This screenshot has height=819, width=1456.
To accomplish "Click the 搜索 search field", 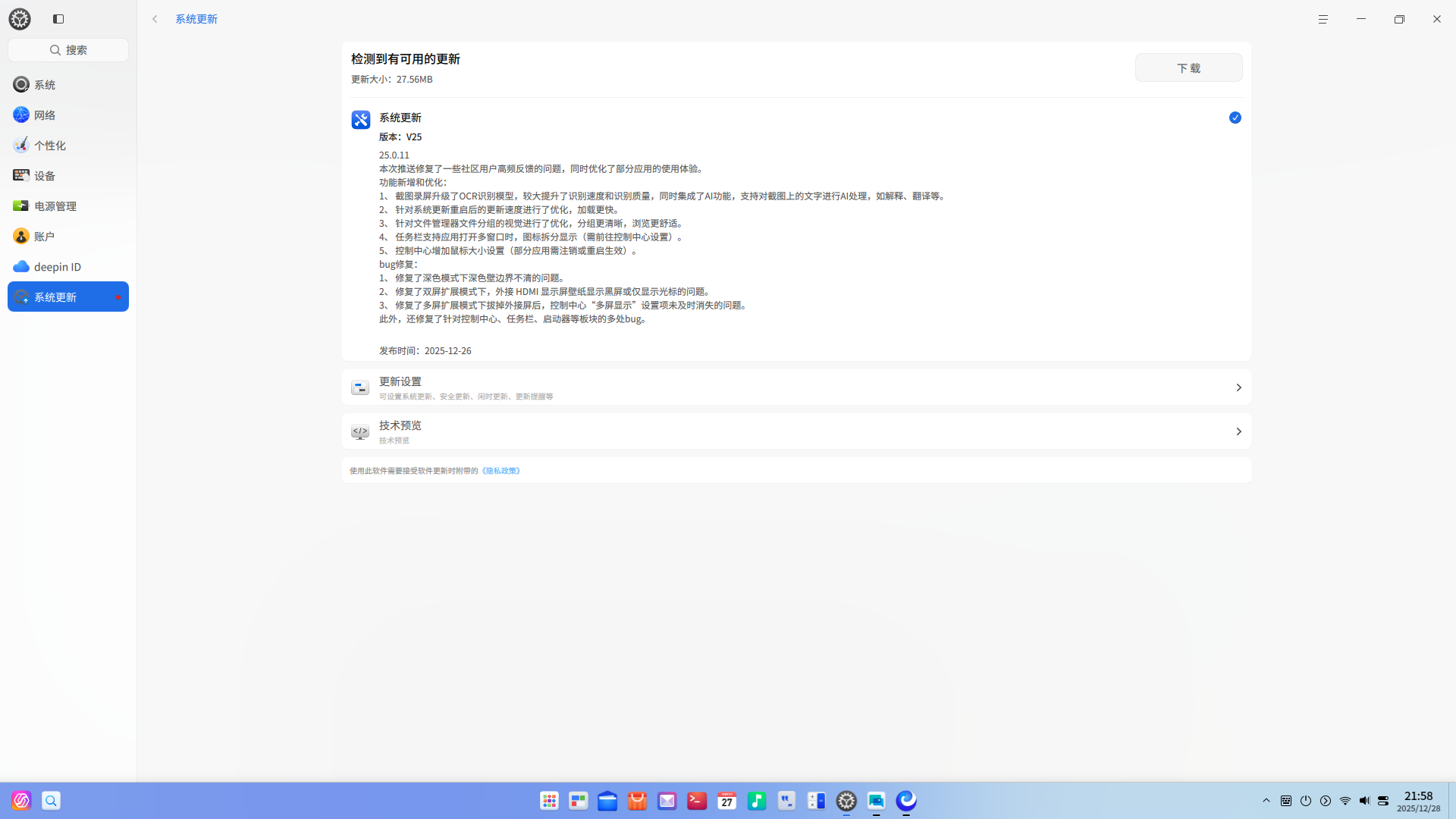I will click(68, 50).
